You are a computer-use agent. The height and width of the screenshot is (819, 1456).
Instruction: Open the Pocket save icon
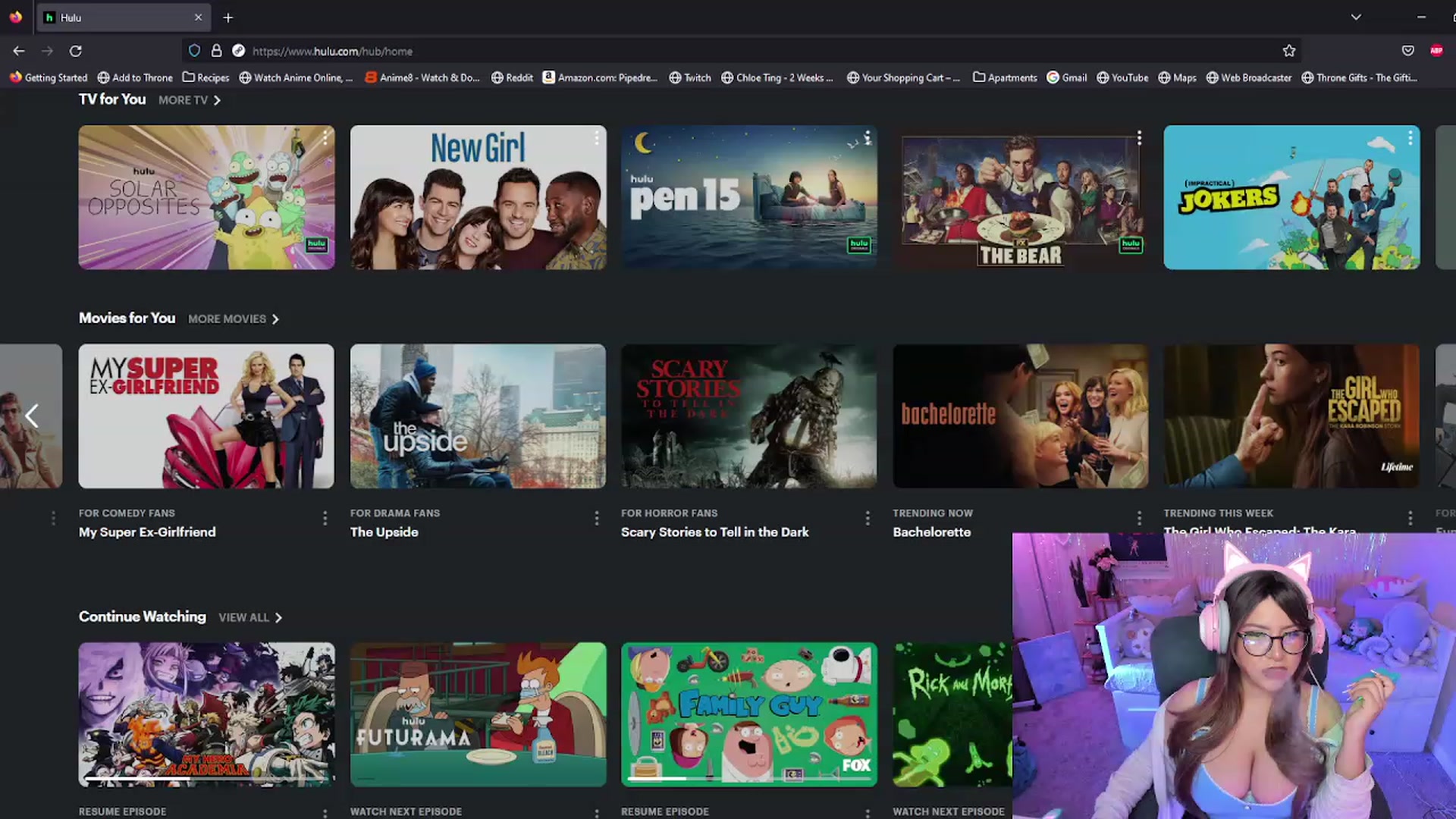[x=1407, y=51]
